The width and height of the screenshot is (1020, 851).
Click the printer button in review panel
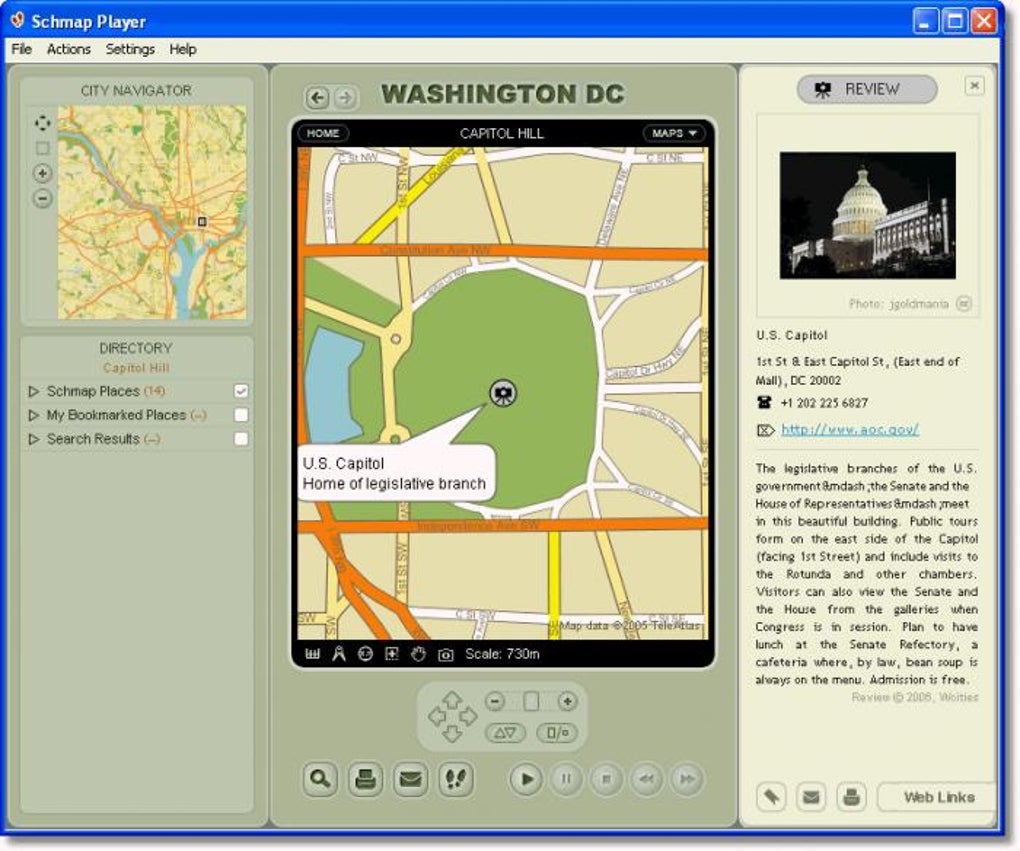(851, 796)
